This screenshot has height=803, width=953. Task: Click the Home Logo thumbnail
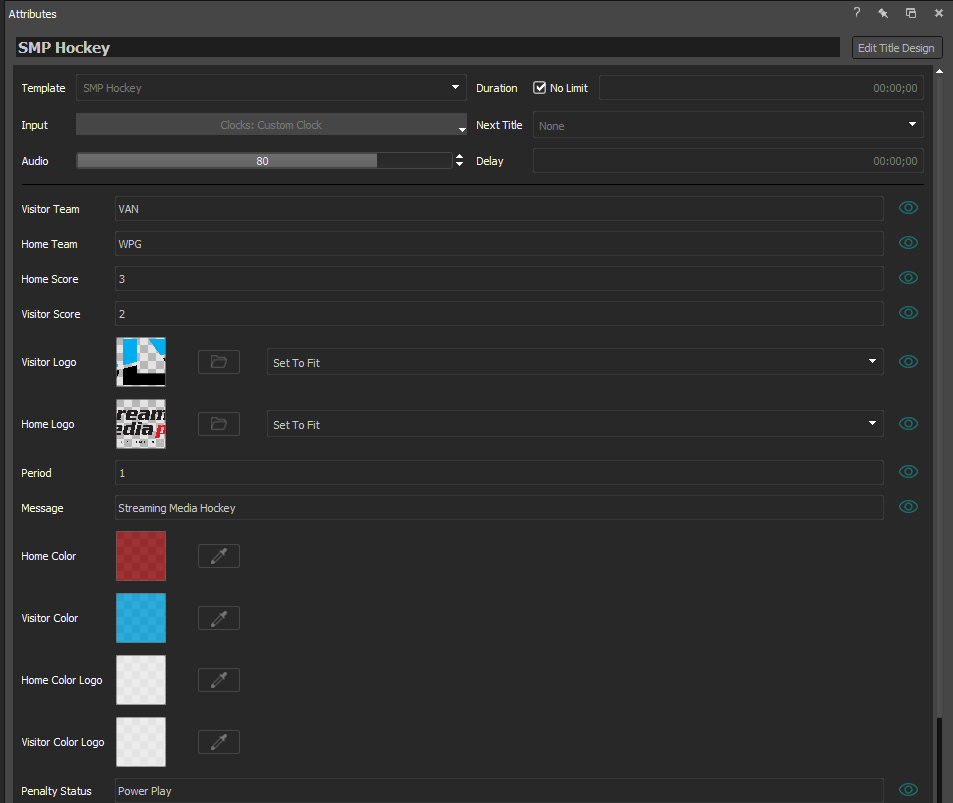point(141,424)
